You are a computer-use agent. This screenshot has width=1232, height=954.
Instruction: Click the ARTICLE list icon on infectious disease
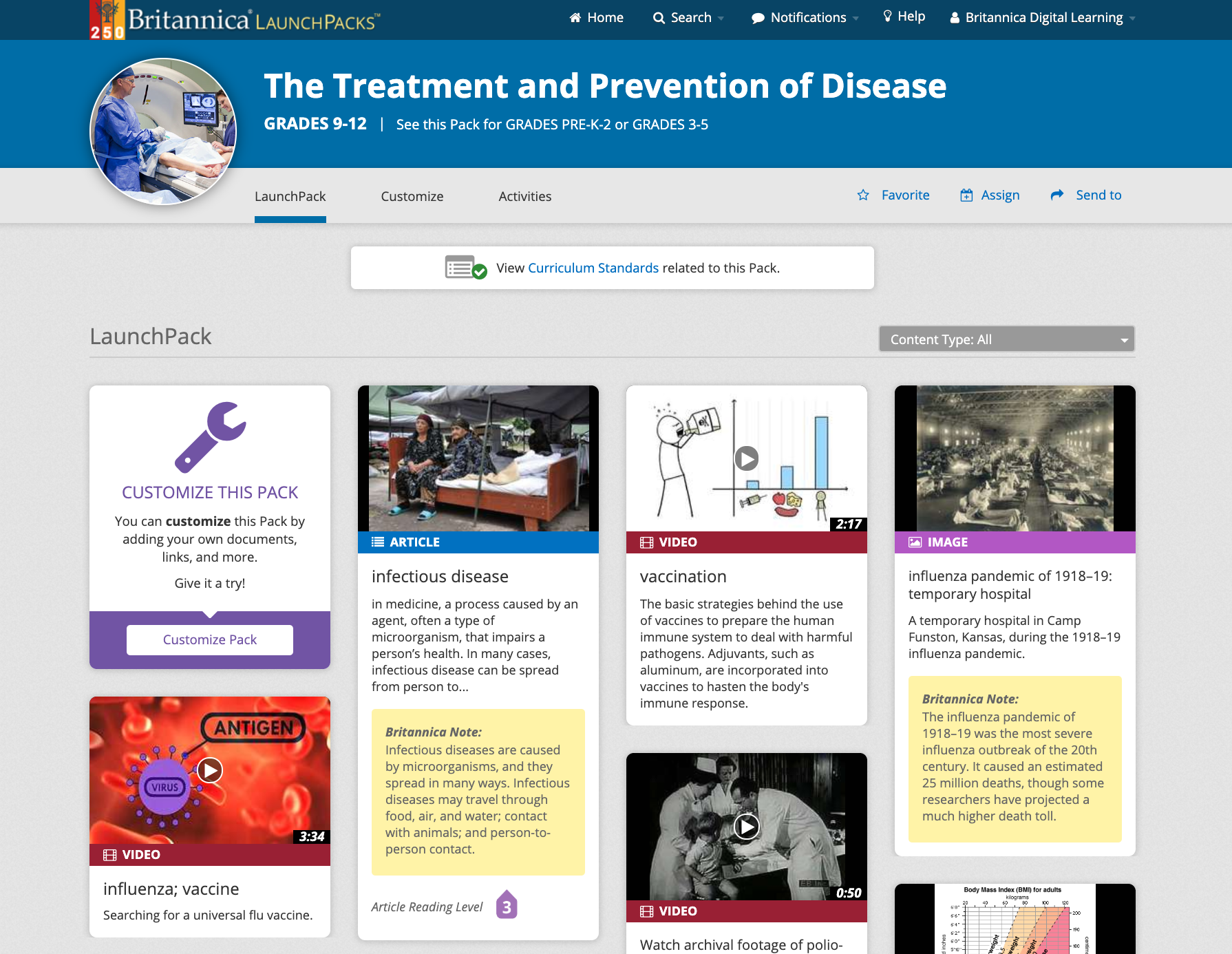pyautogui.click(x=378, y=542)
